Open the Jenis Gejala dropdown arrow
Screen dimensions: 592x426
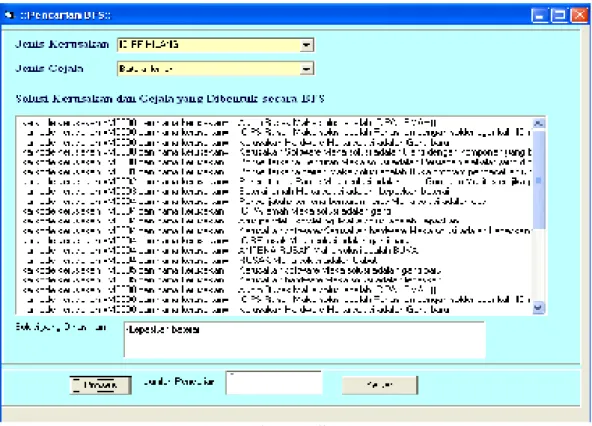(306, 69)
